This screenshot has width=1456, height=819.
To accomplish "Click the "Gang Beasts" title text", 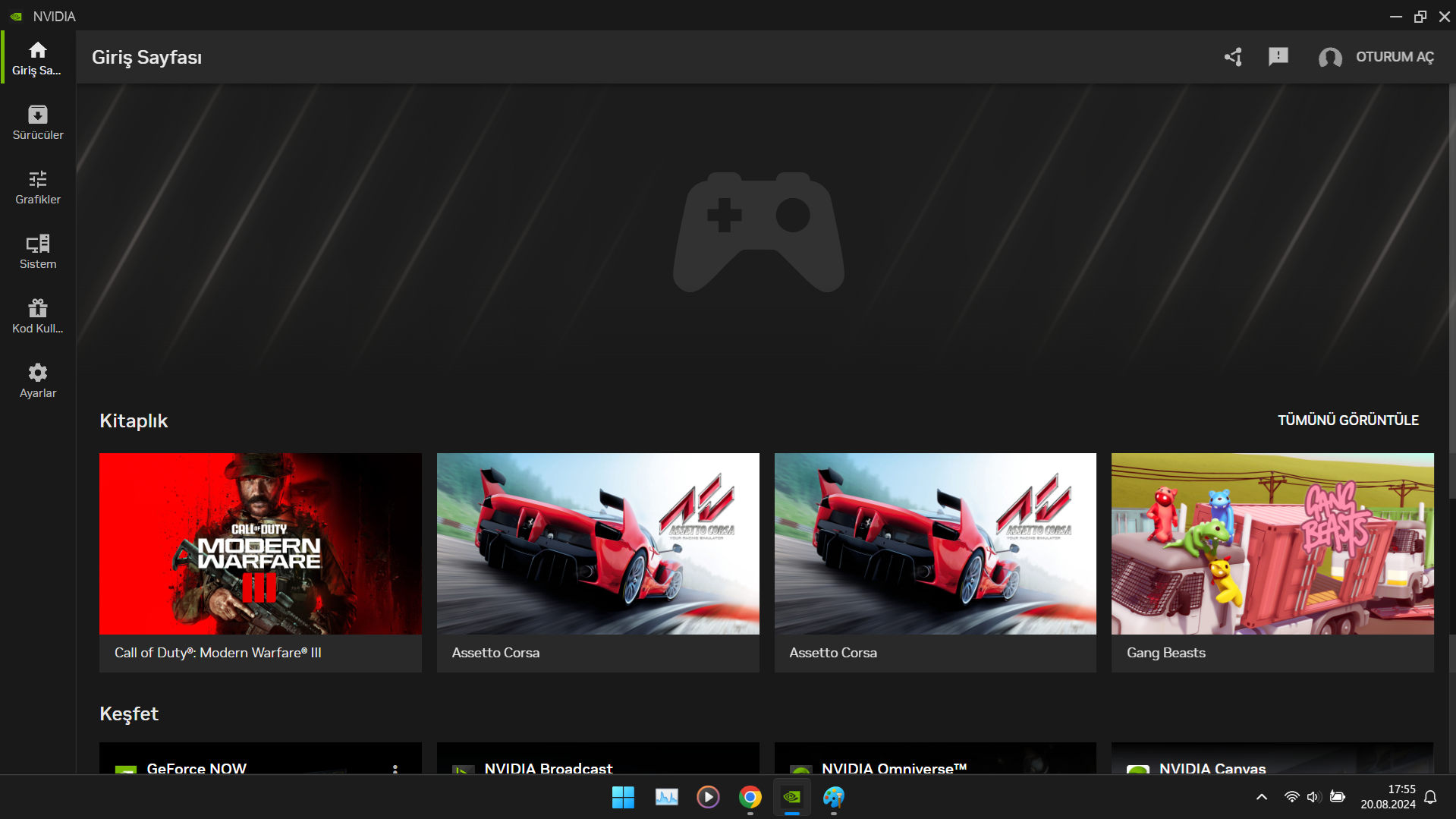I will tap(1166, 653).
